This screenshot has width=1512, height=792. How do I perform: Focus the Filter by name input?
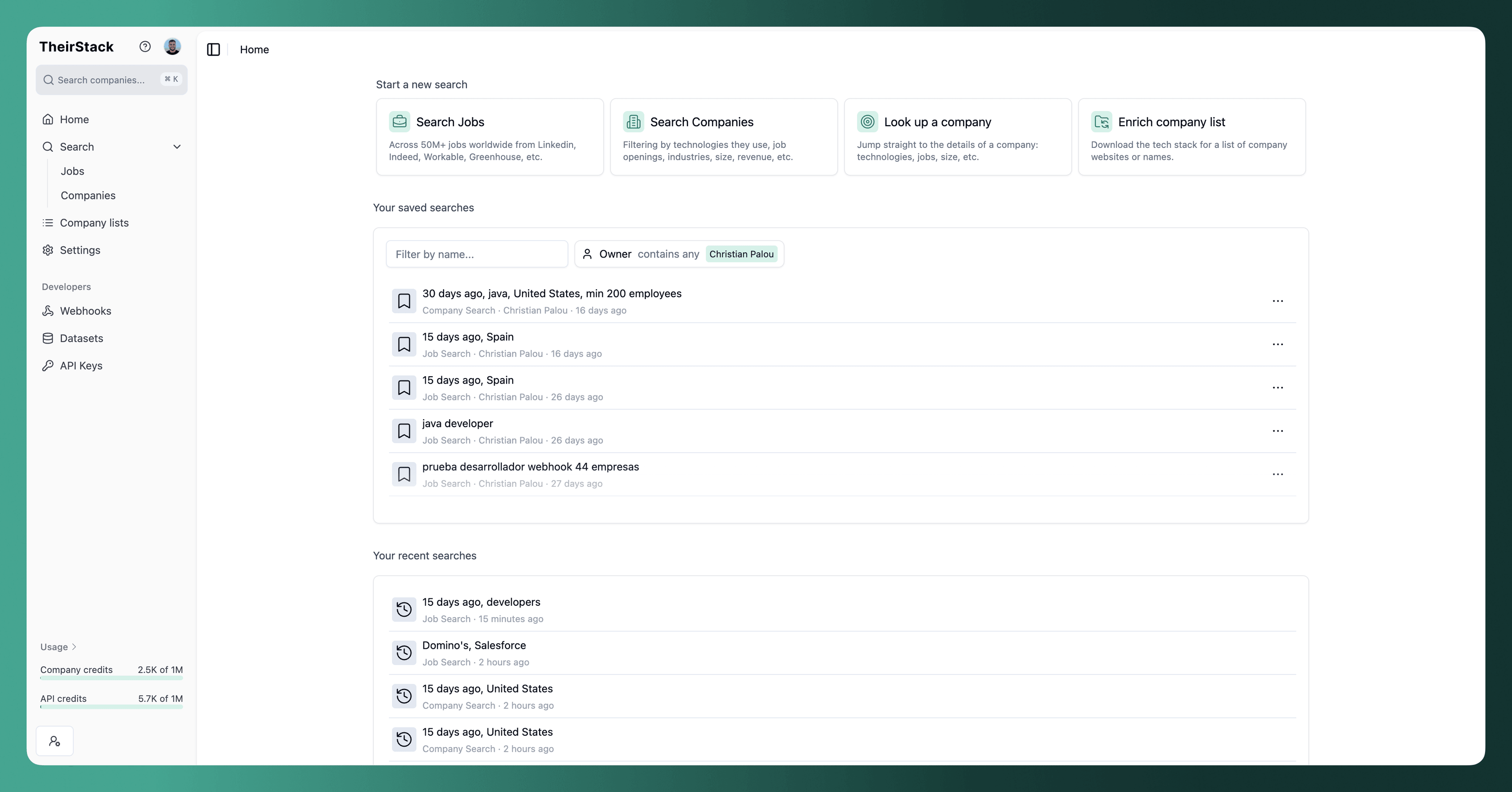tap(477, 254)
